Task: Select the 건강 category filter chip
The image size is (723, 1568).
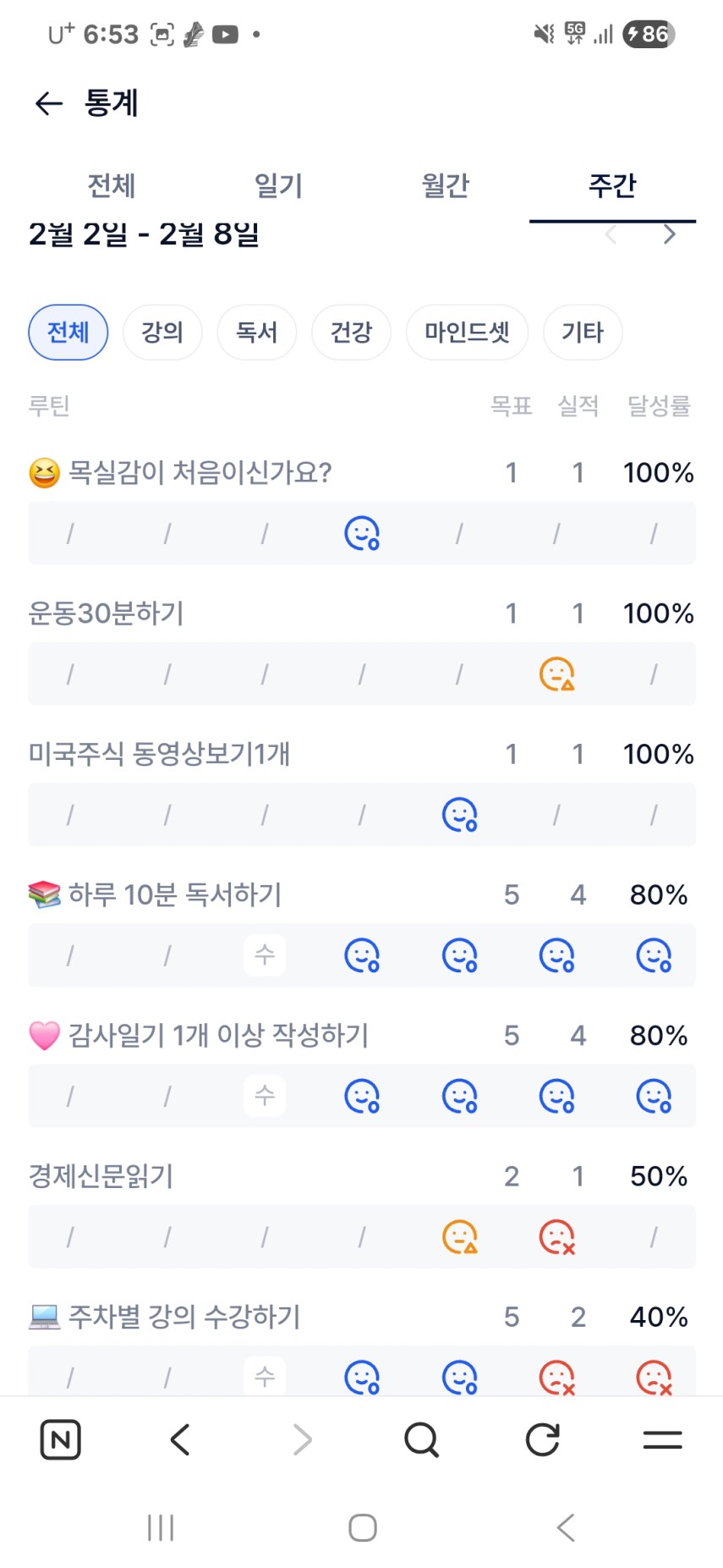Action: [x=351, y=333]
